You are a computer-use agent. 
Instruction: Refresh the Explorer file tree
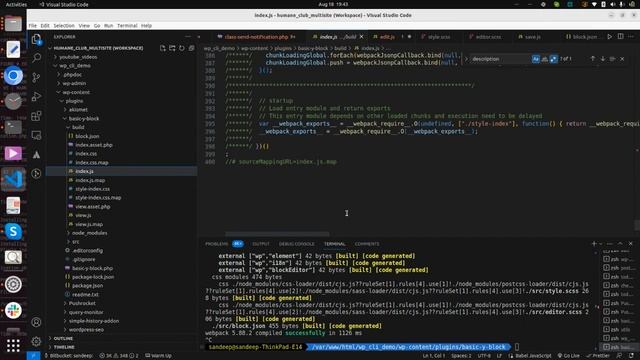[182, 48]
